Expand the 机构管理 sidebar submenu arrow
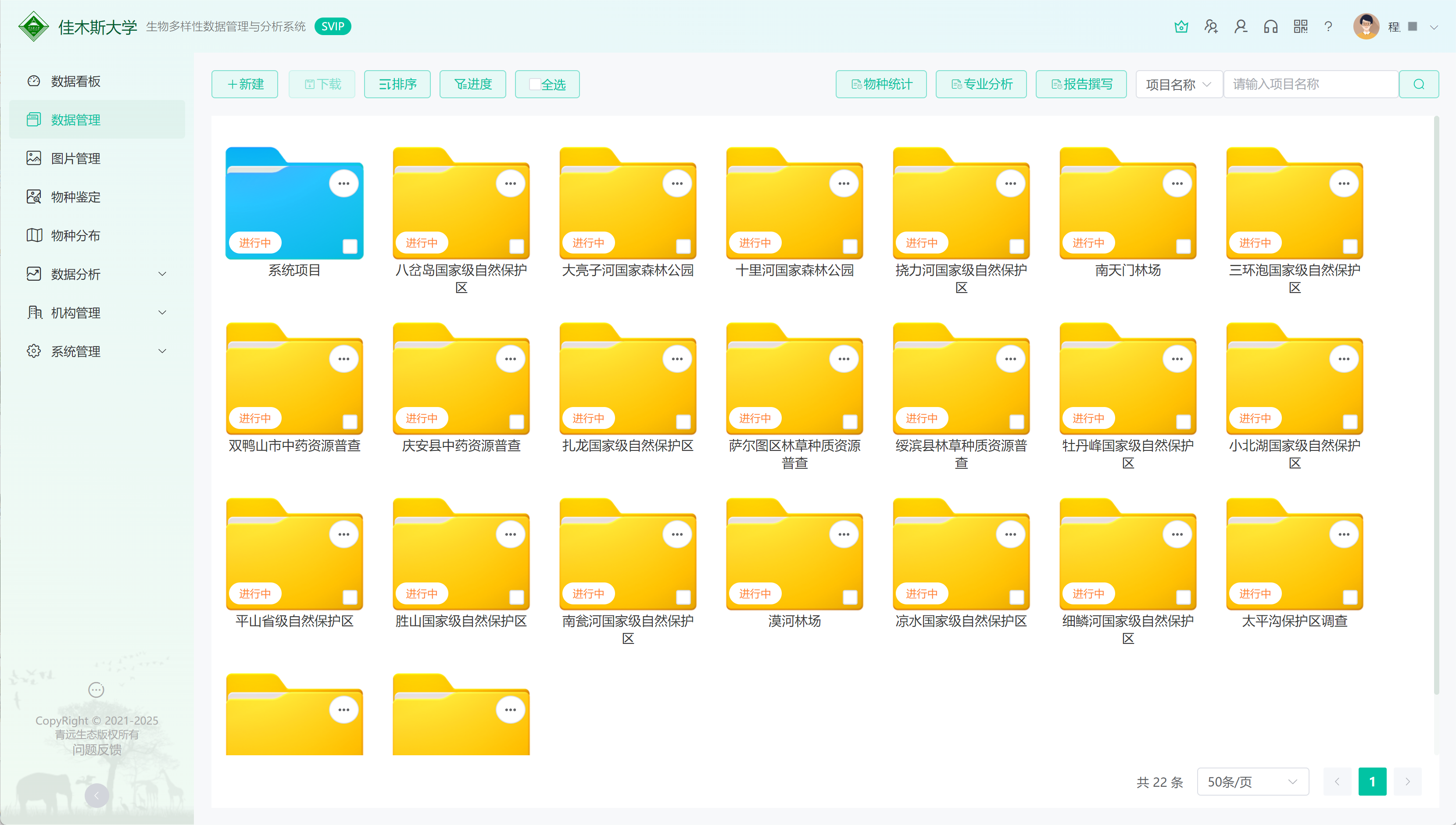1456x825 pixels. [x=162, y=313]
